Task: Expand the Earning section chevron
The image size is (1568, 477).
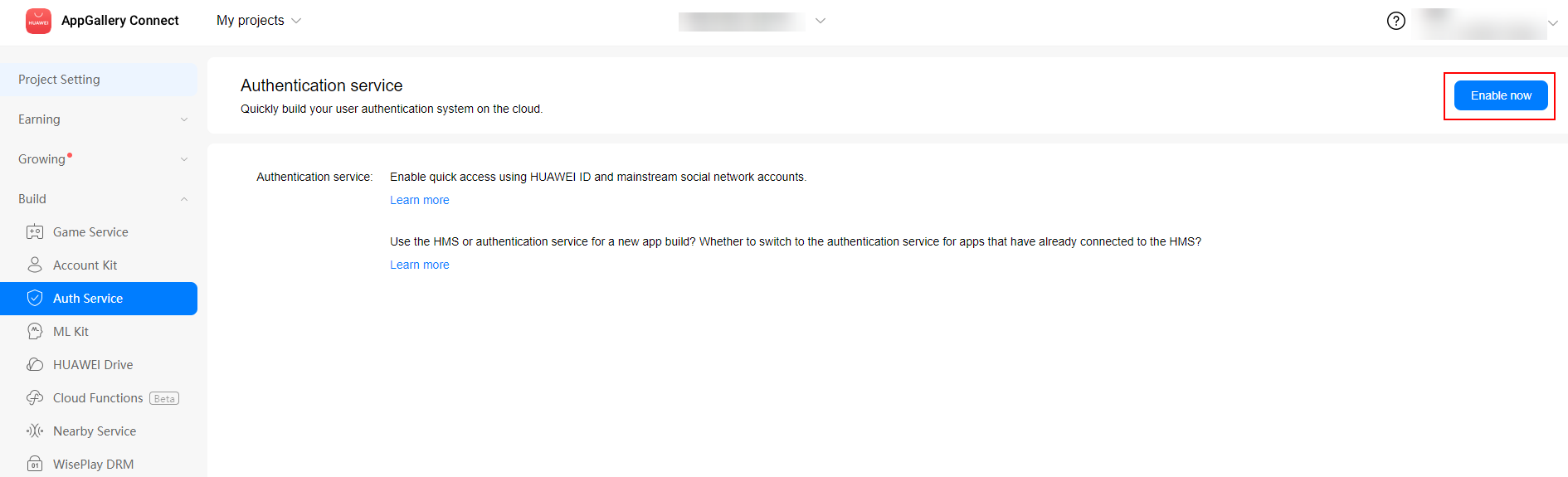Action: pos(184,119)
